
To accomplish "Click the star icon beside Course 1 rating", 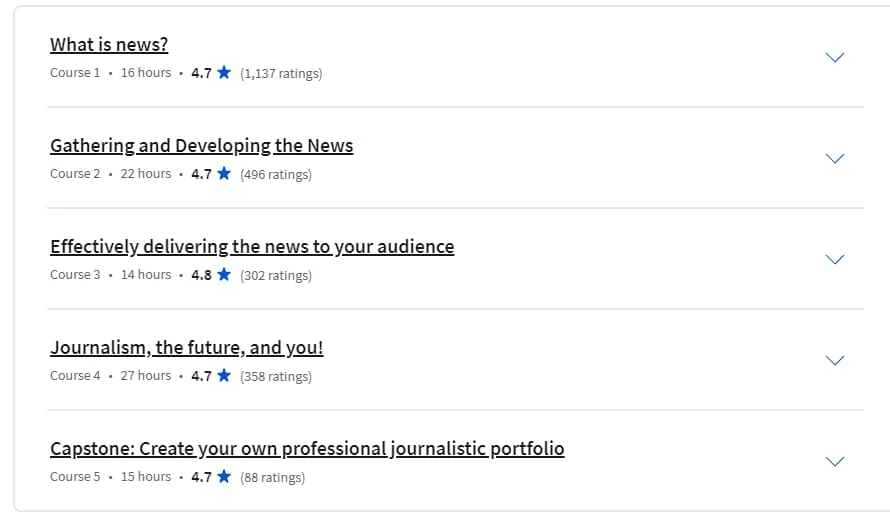I will pos(224,72).
